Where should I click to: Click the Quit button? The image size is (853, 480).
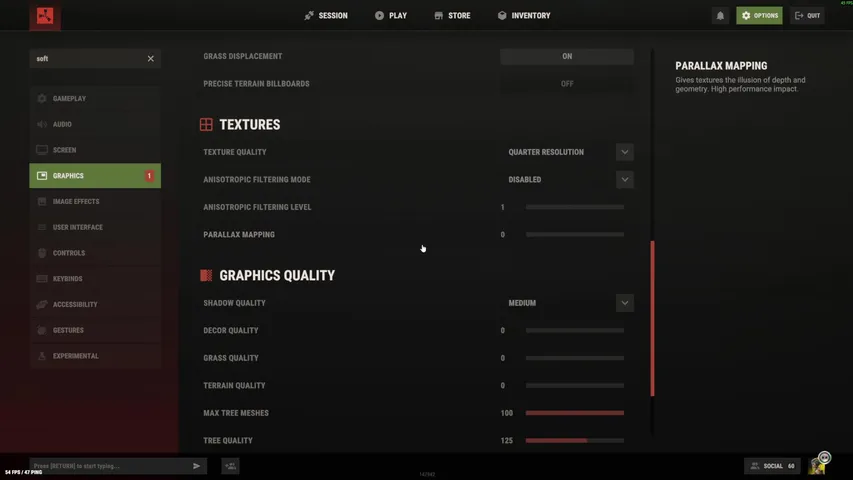[x=807, y=16]
